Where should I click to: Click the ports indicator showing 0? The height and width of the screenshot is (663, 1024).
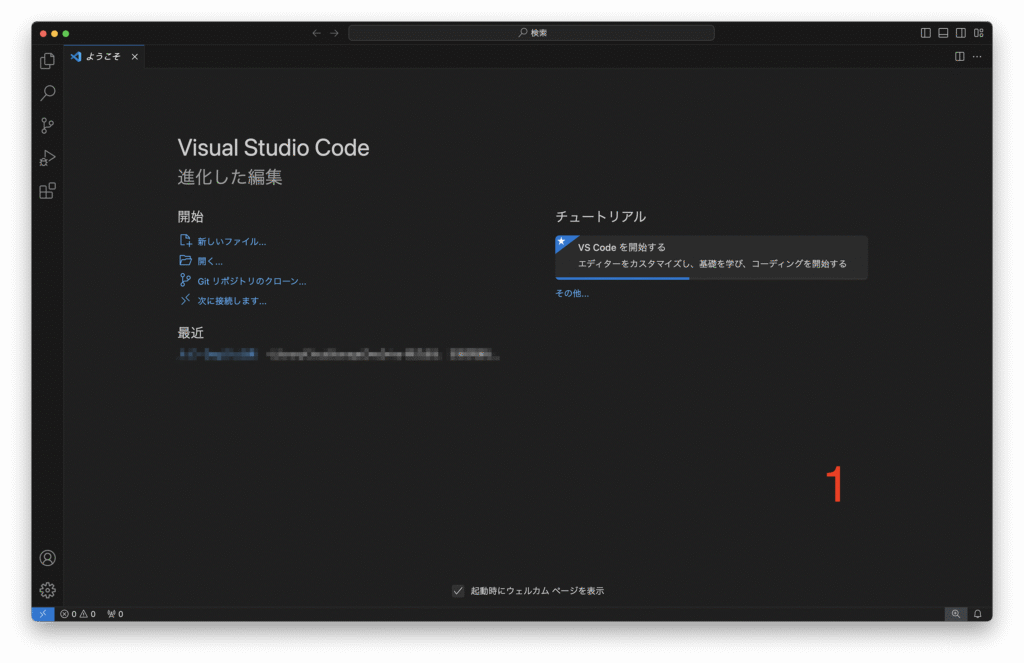tap(115, 614)
